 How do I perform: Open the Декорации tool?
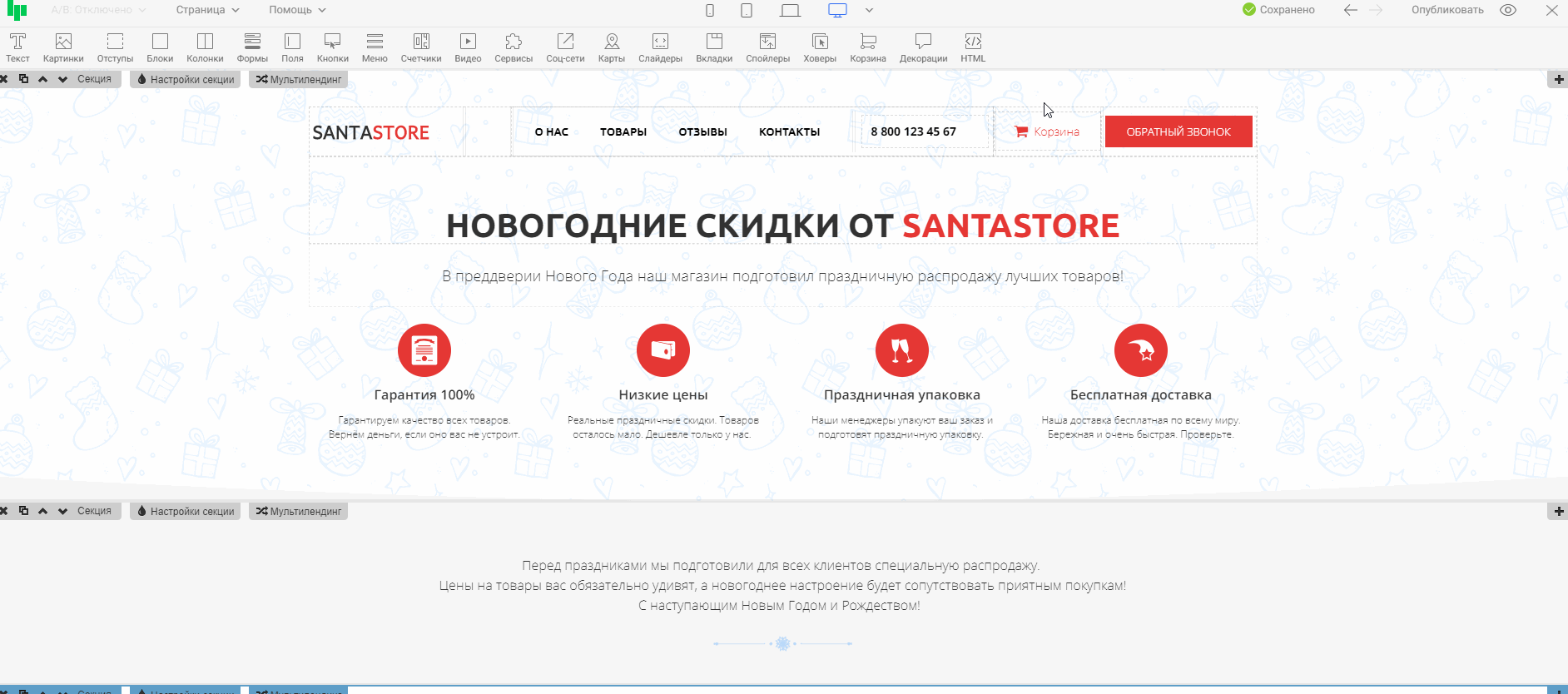tap(923, 47)
